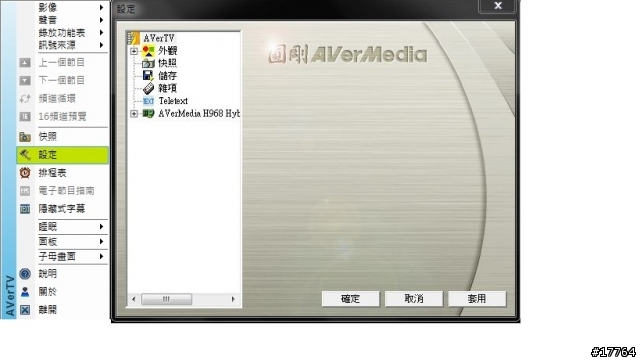Viewport: 640px width, 360px height.
Task: Click the About person icon
Action: [25, 292]
